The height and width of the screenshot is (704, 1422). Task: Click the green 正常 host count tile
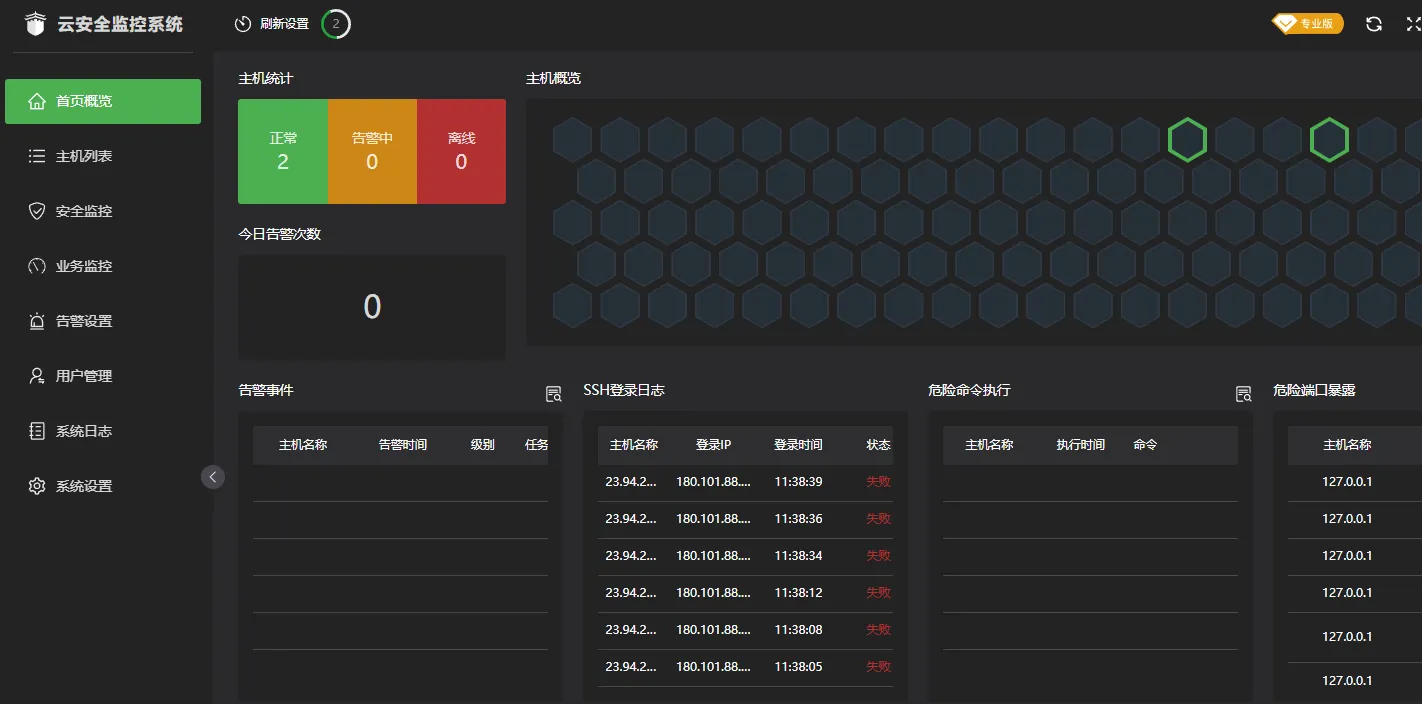pos(283,151)
